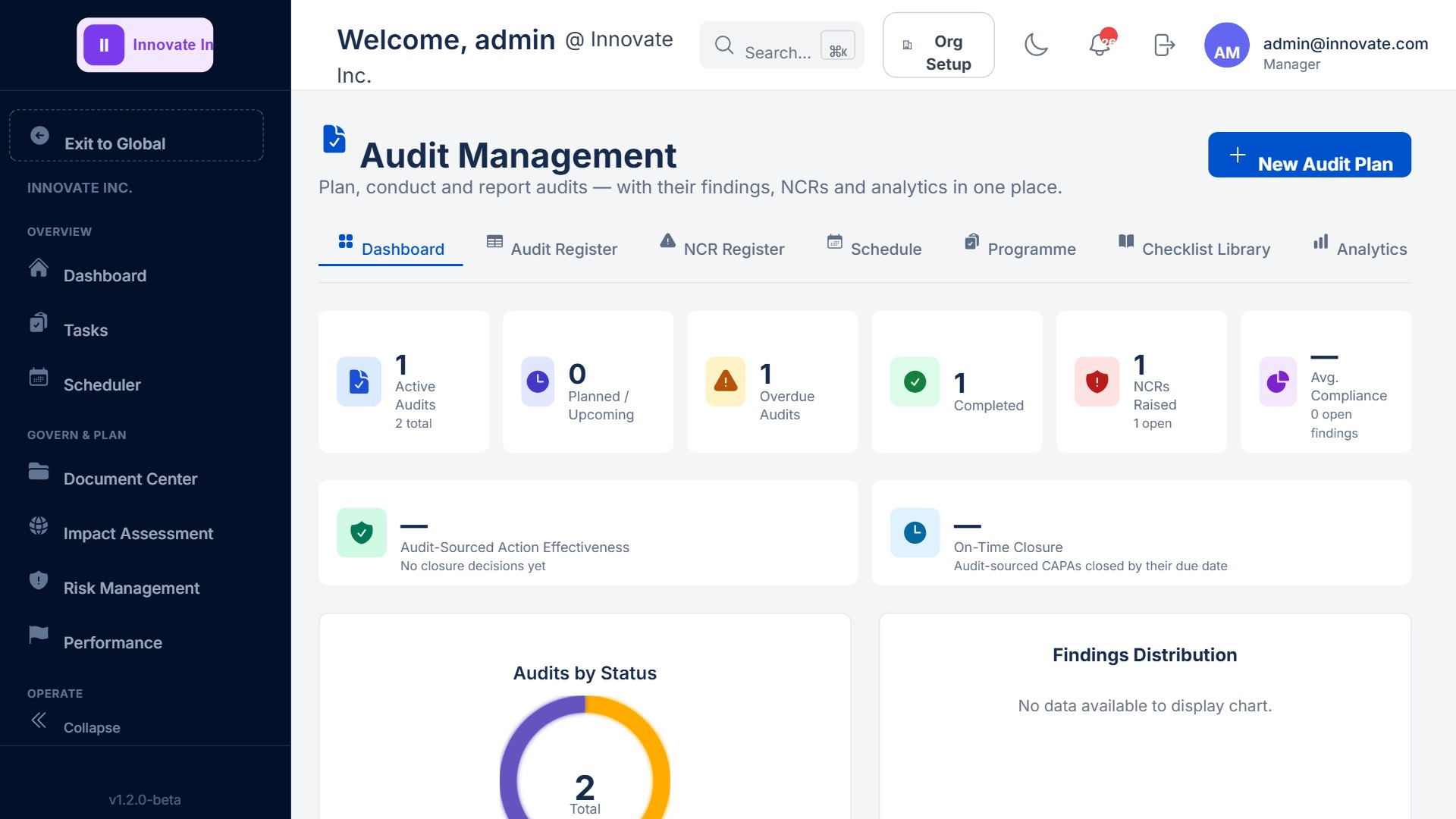
Task: Open notifications via the bell icon
Action: coord(1100,45)
